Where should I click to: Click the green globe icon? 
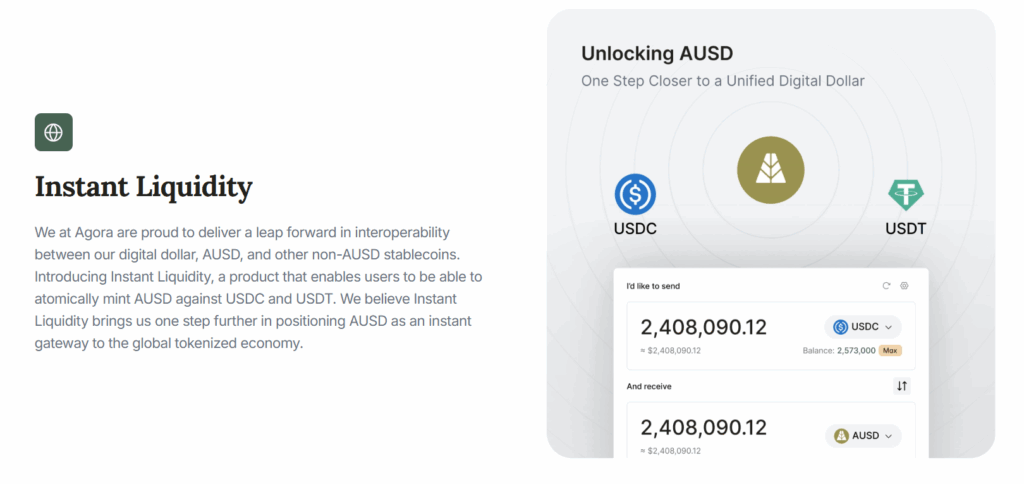(x=53, y=132)
